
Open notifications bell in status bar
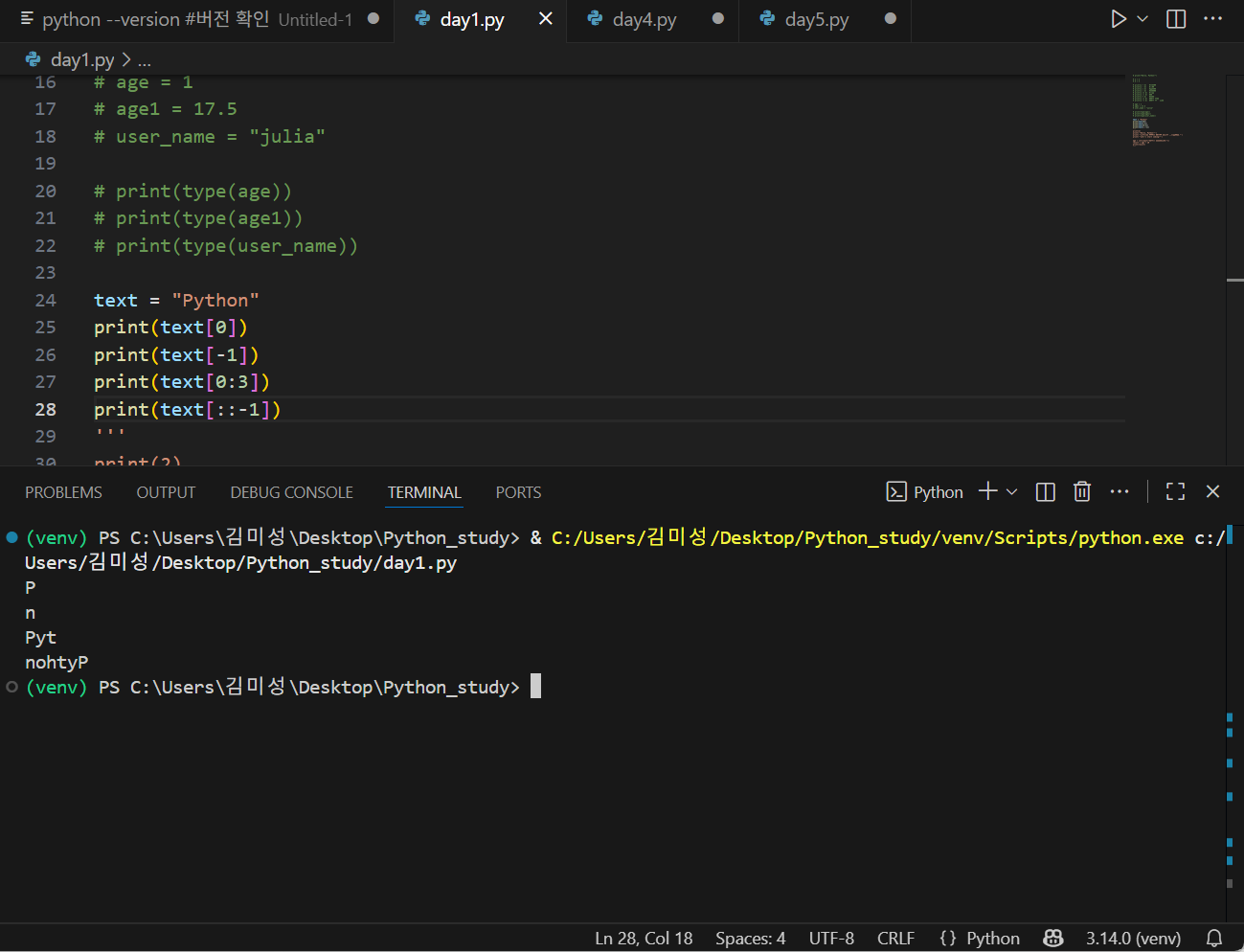[x=1214, y=939]
